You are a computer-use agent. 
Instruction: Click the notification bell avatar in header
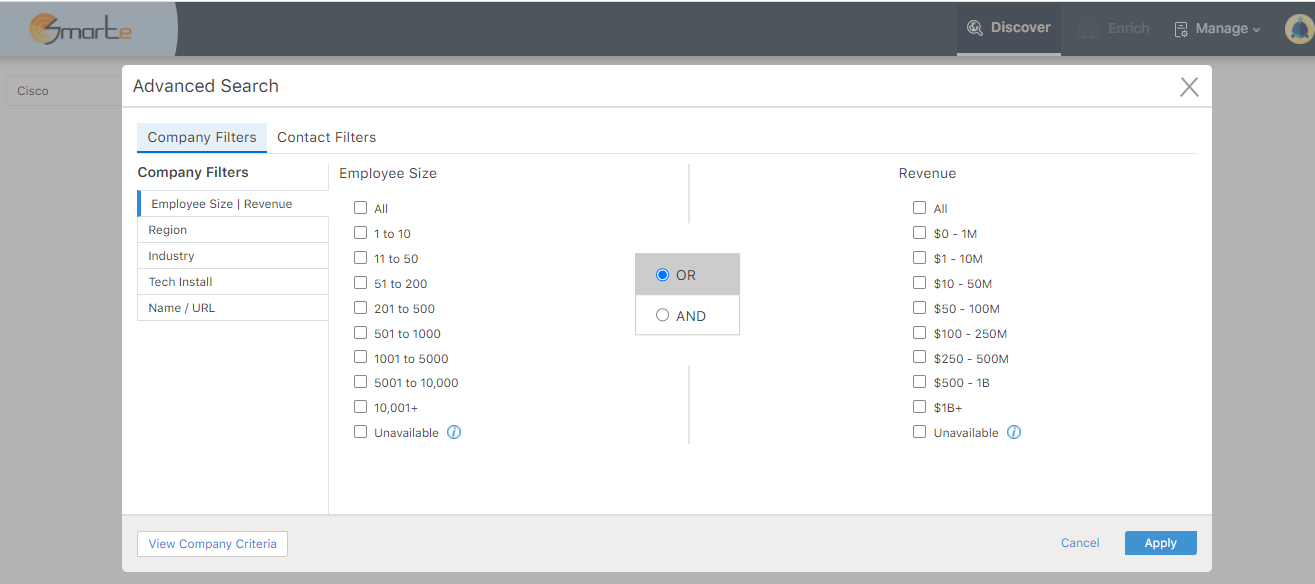[1297, 28]
